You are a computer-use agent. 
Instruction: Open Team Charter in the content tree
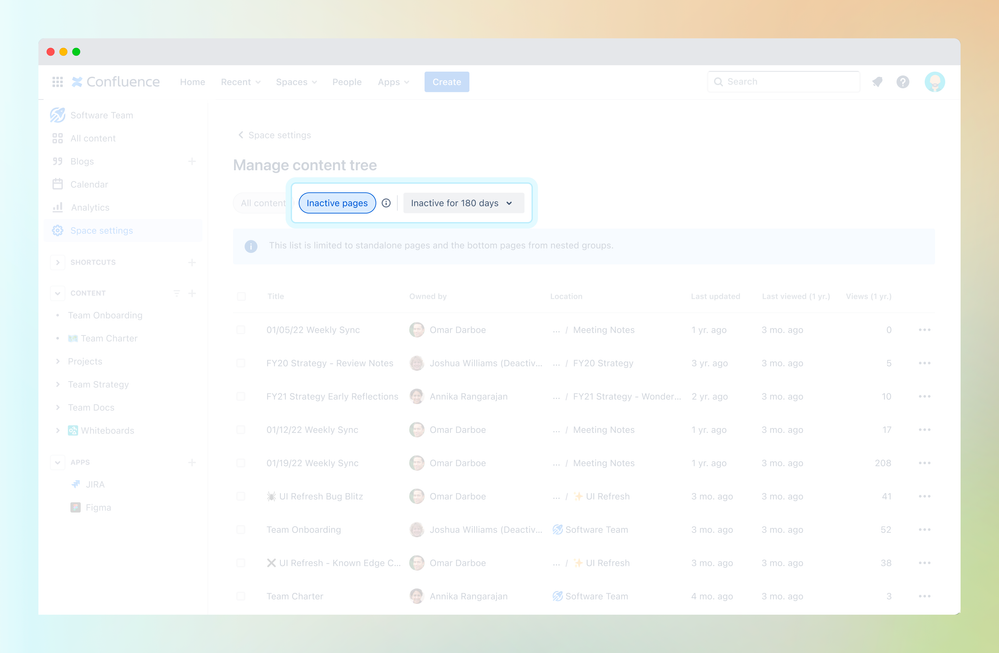pyautogui.click(x=109, y=338)
